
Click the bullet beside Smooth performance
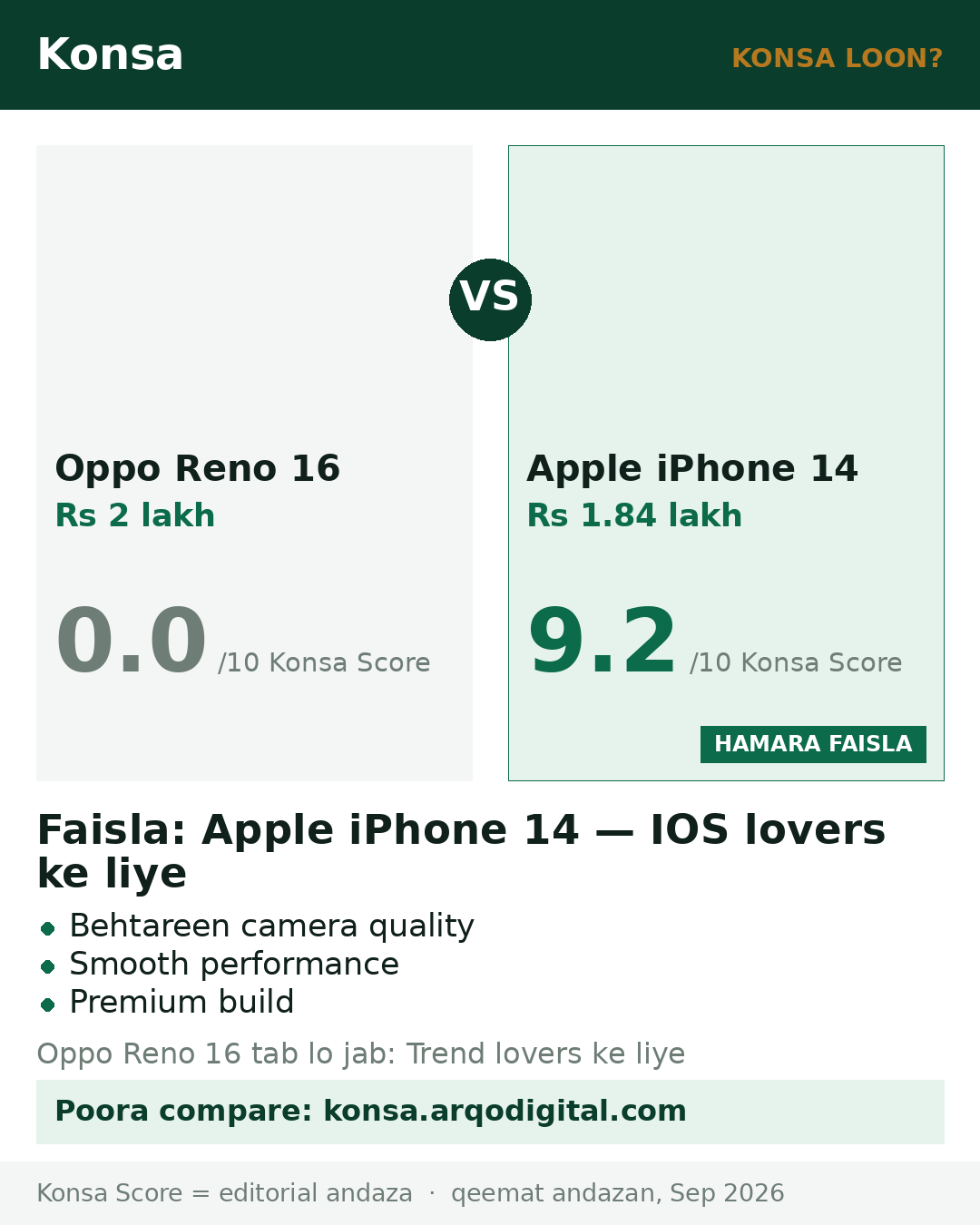coord(48,966)
